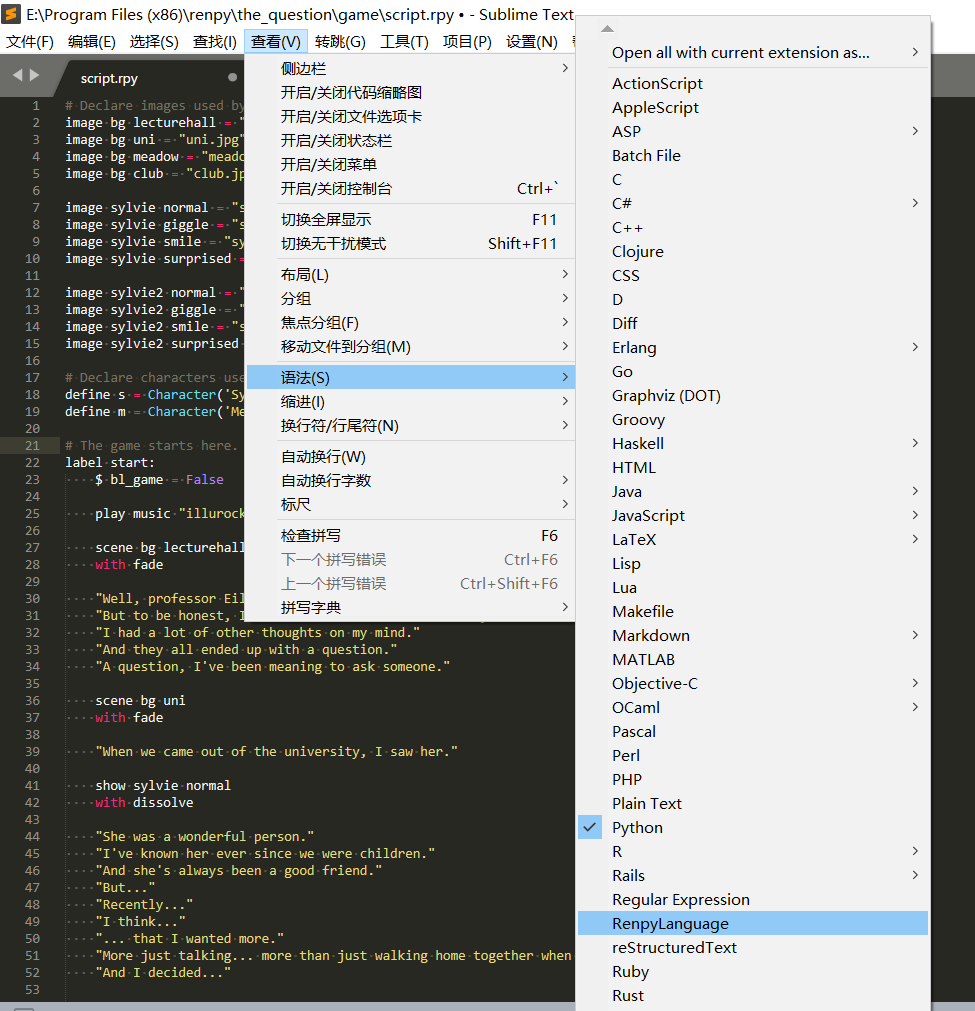This screenshot has height=1011, width=975.
Task: Open the 工具(T) menu in menu bar
Action: tap(404, 41)
